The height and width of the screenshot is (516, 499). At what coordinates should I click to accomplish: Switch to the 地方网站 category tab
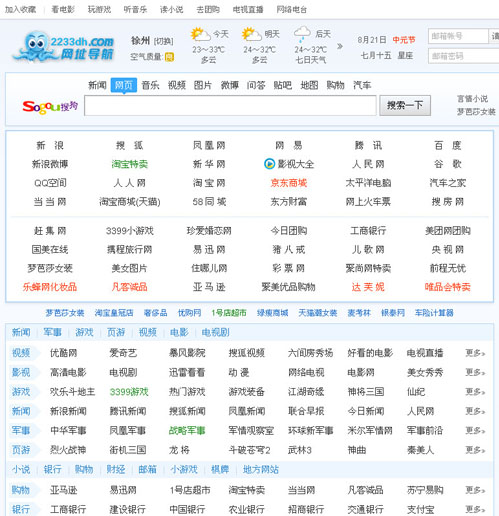(x=261, y=470)
